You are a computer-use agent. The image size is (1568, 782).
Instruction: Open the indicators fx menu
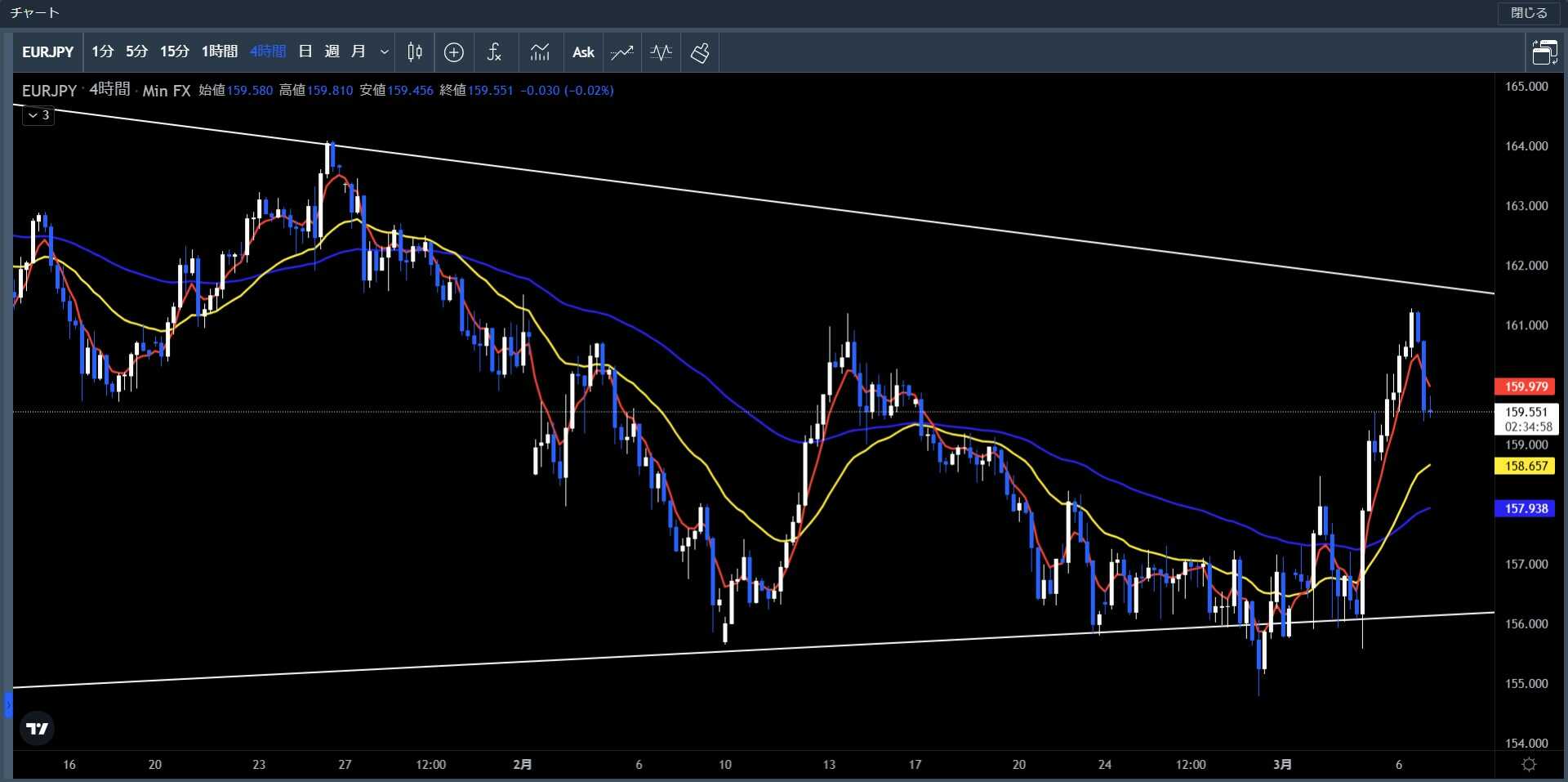click(494, 52)
